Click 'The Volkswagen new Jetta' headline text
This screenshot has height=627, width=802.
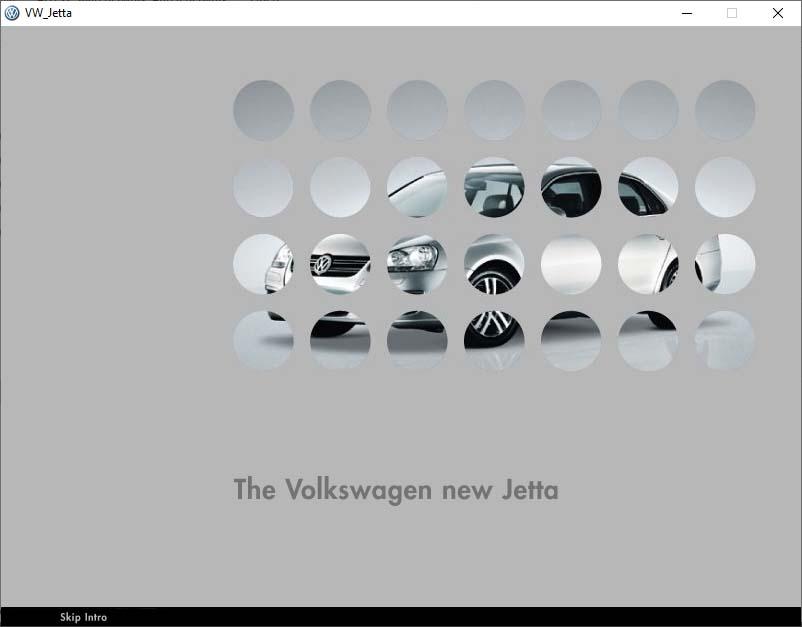coord(396,489)
